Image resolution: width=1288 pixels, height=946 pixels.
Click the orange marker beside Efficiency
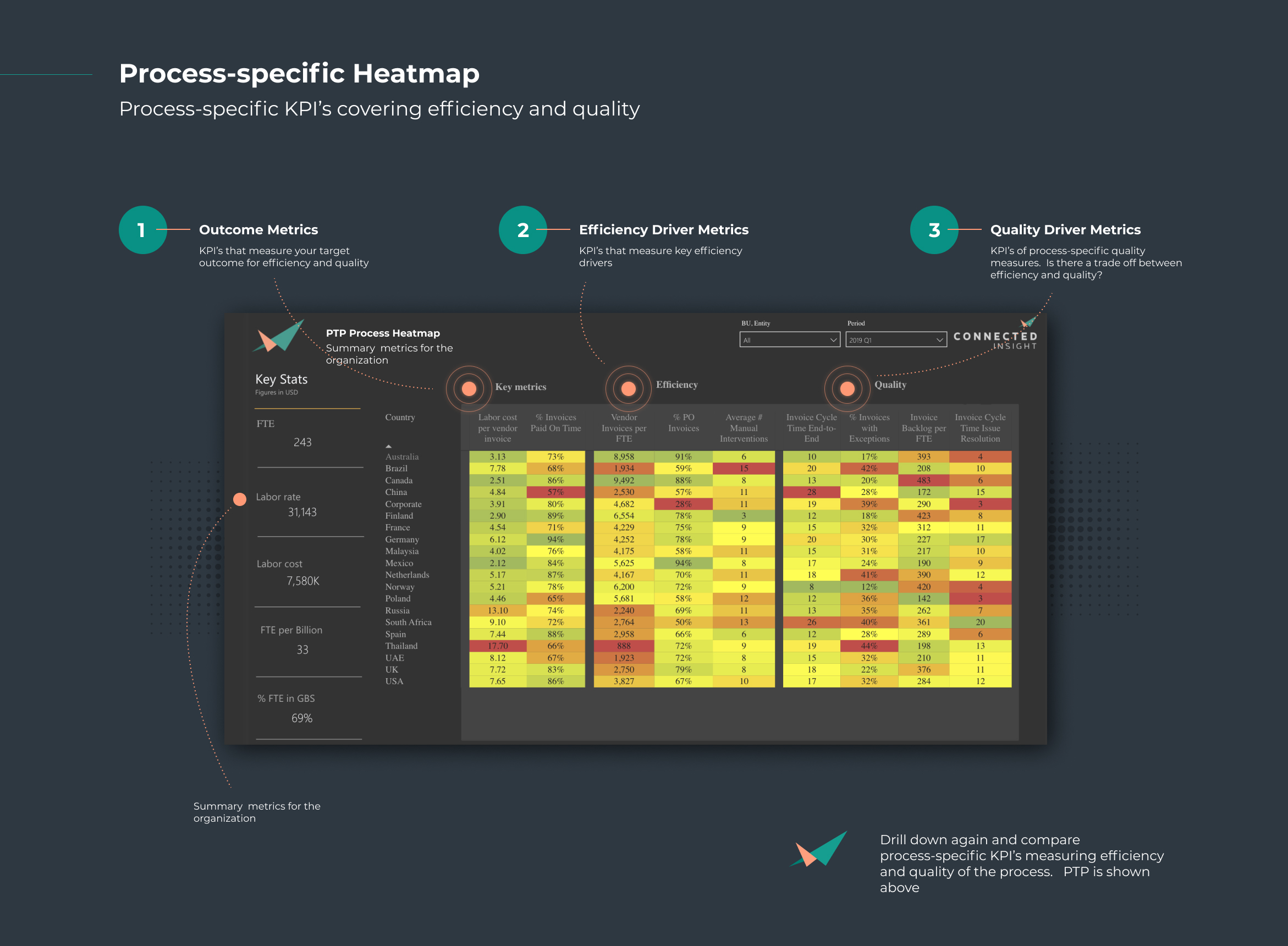point(628,388)
